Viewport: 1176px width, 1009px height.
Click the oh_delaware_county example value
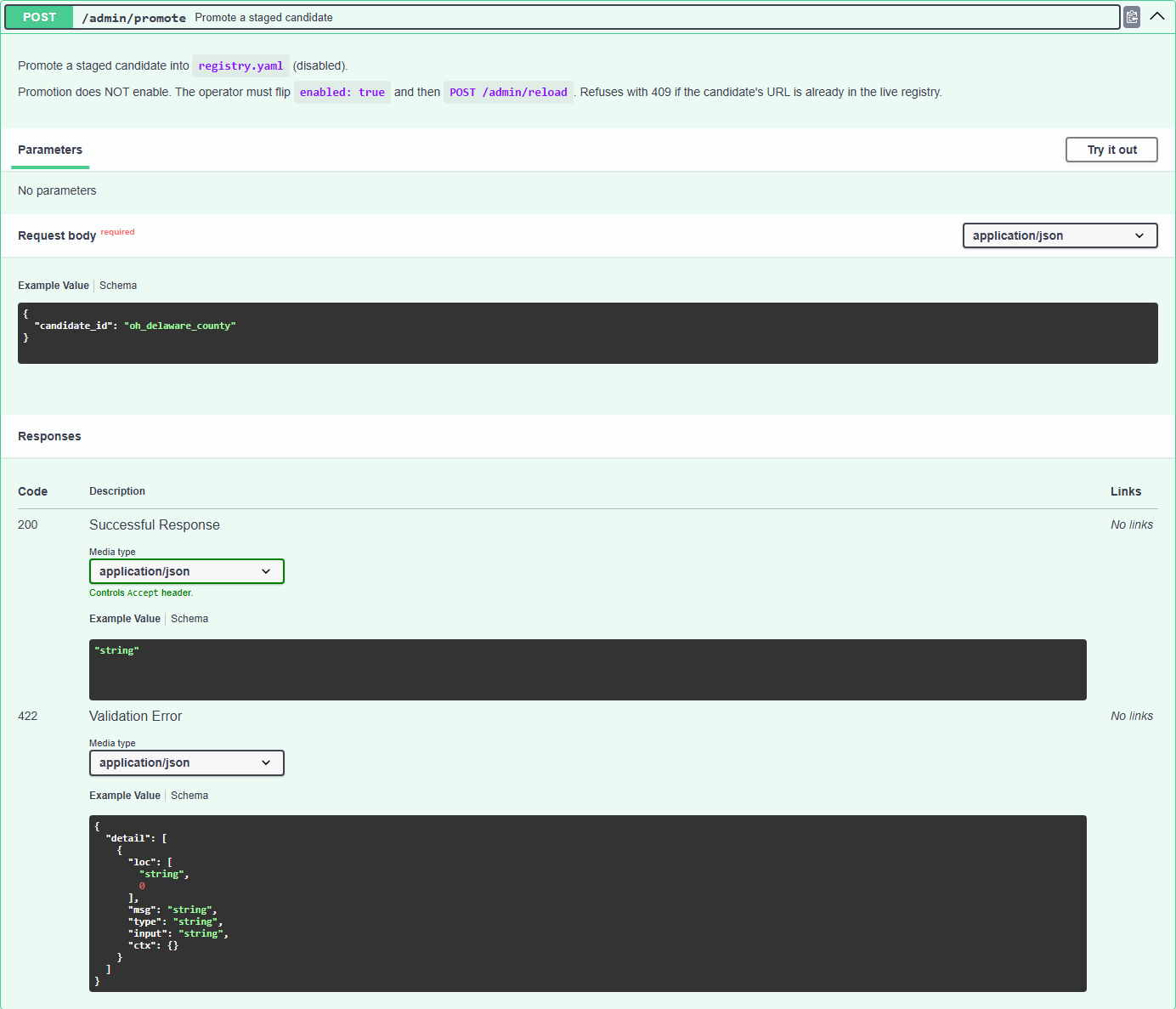click(180, 326)
